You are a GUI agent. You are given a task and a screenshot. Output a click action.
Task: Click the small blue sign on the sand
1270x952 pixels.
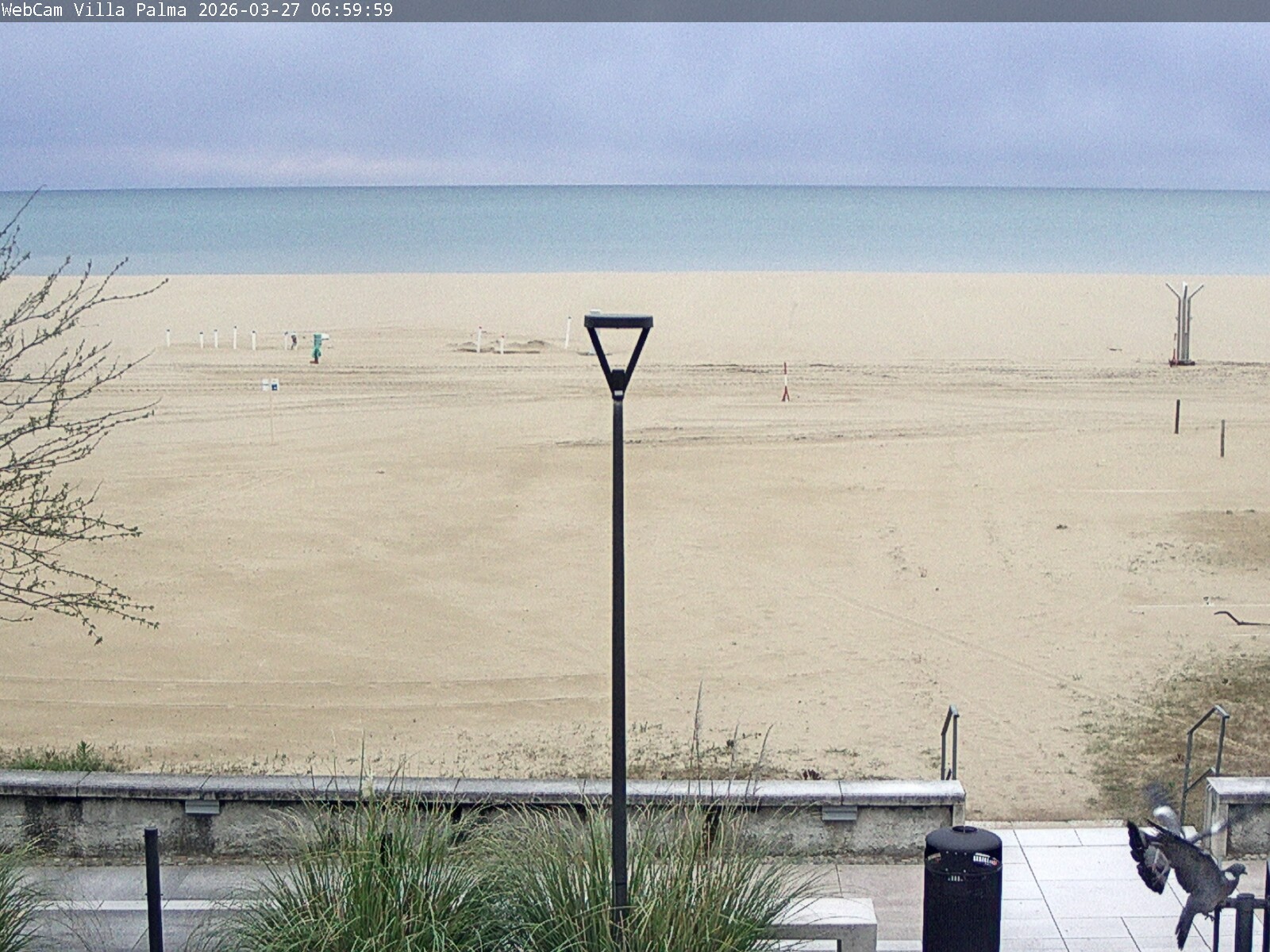coord(271,386)
